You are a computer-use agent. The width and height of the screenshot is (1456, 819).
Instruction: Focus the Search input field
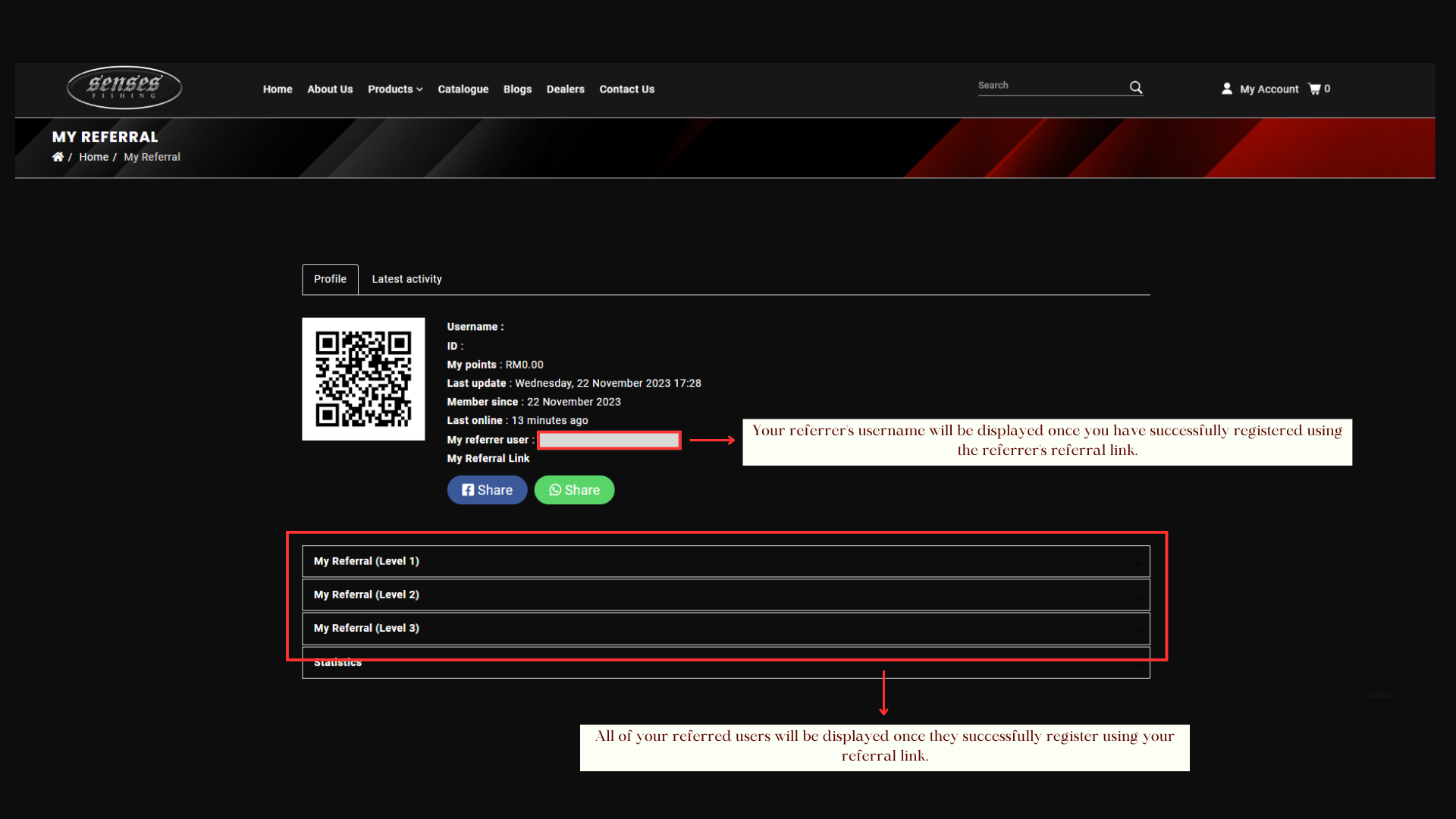click(1050, 86)
